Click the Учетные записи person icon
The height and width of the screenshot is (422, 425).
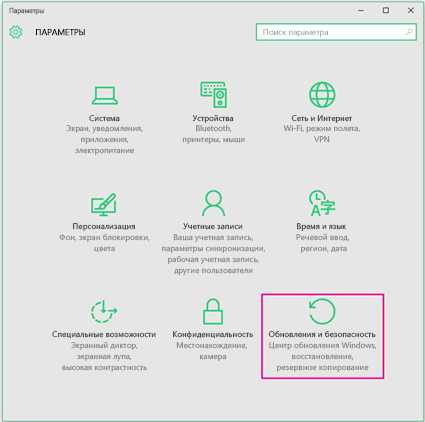(213, 203)
